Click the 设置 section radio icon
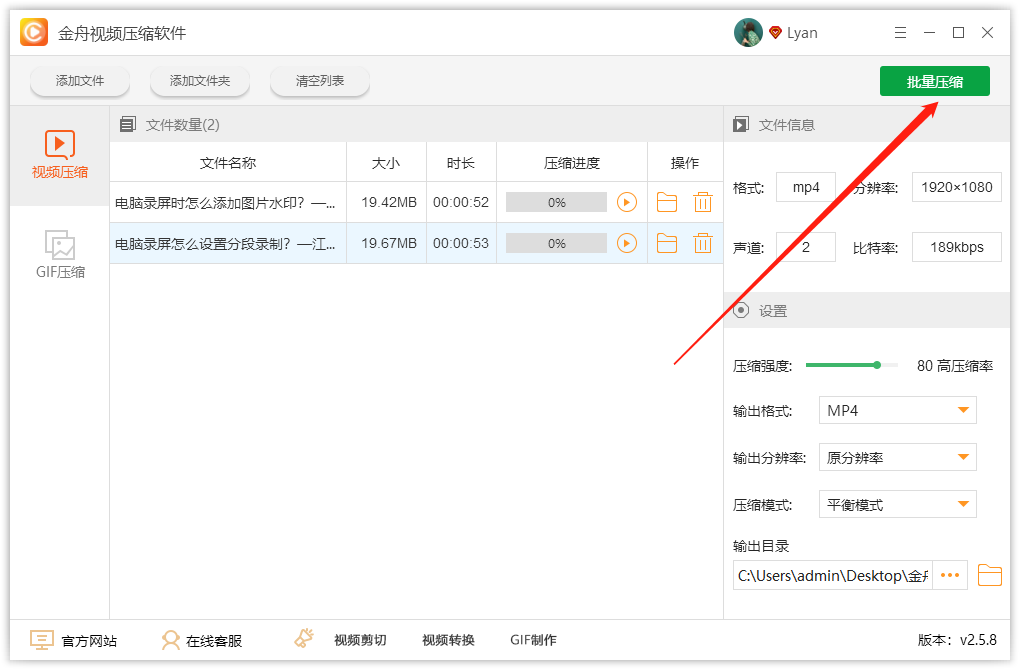 [741, 310]
